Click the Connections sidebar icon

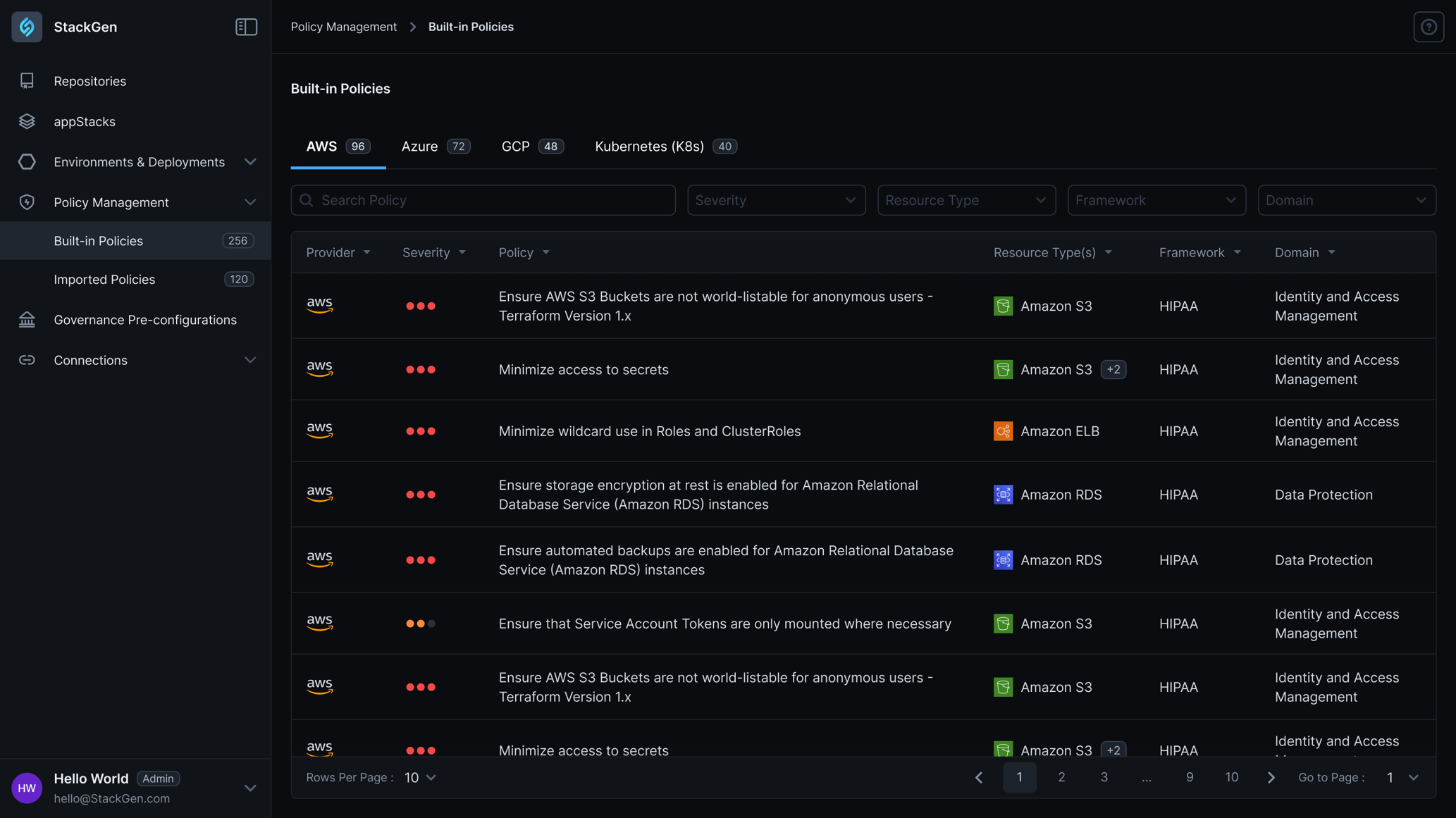pos(28,359)
